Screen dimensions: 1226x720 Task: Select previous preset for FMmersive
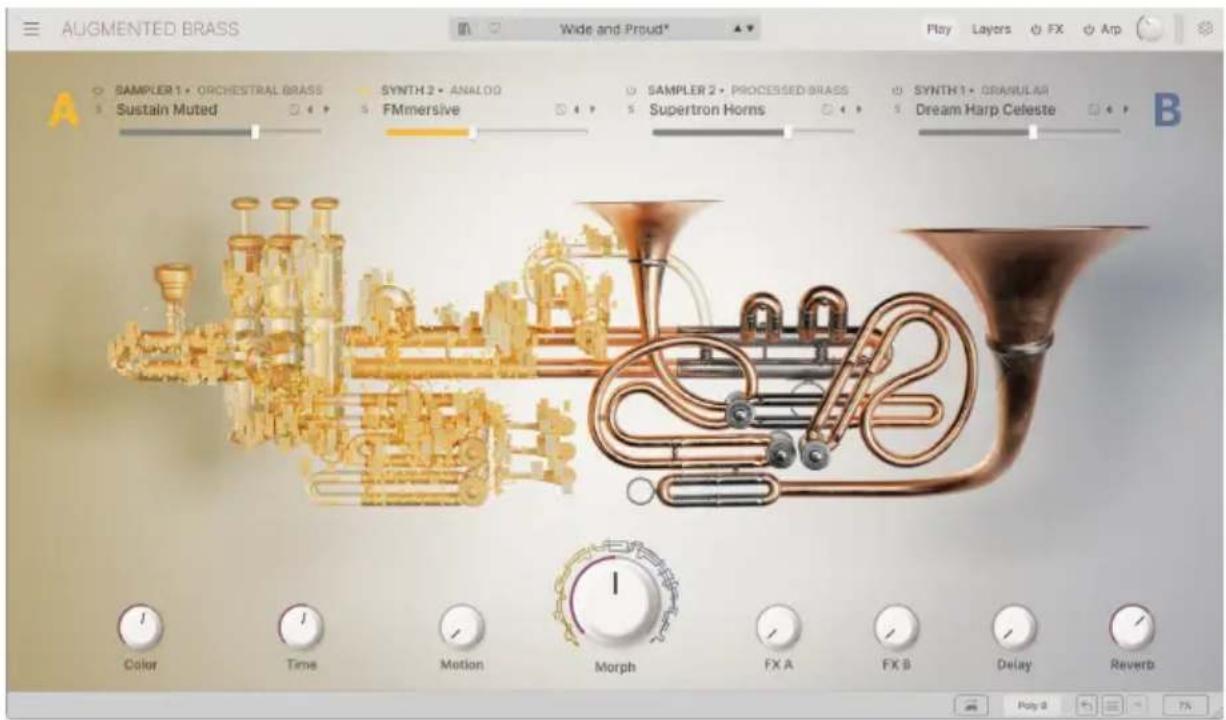(576, 109)
